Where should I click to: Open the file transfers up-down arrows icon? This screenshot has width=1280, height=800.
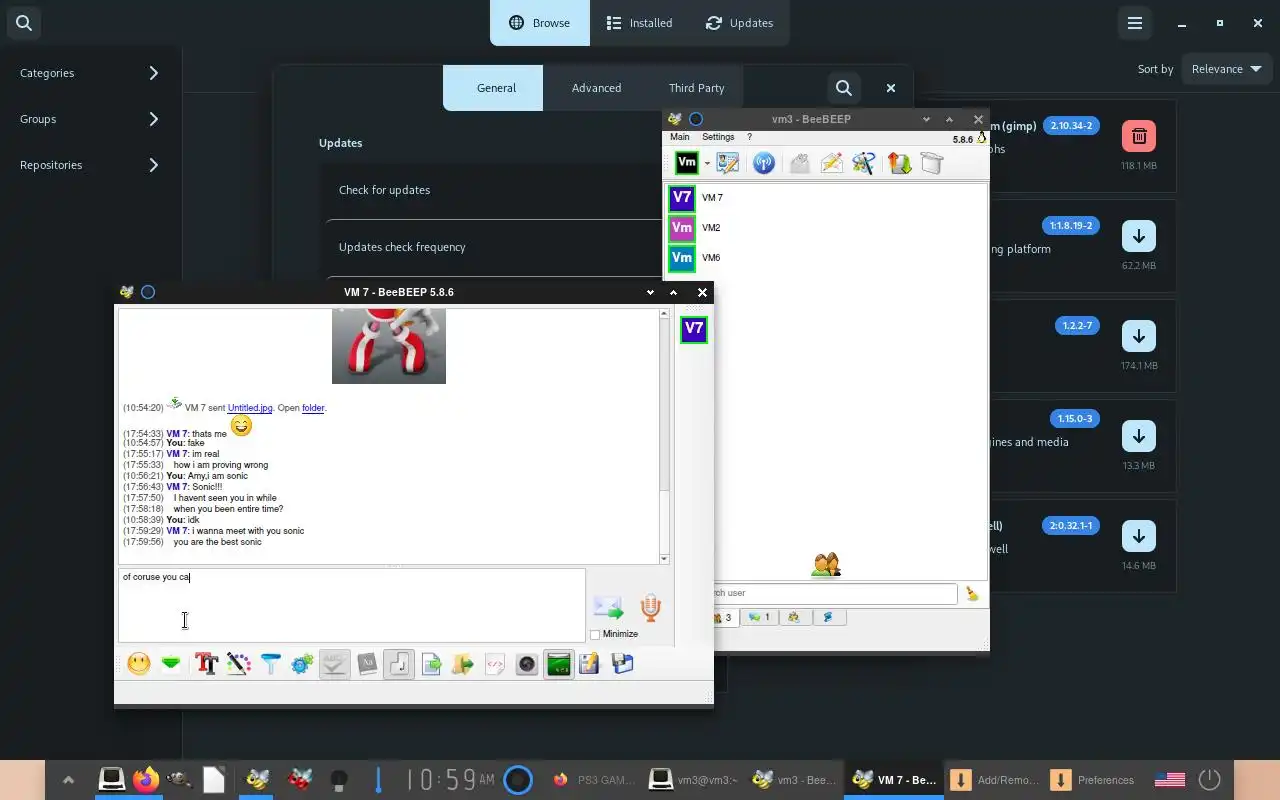click(899, 163)
